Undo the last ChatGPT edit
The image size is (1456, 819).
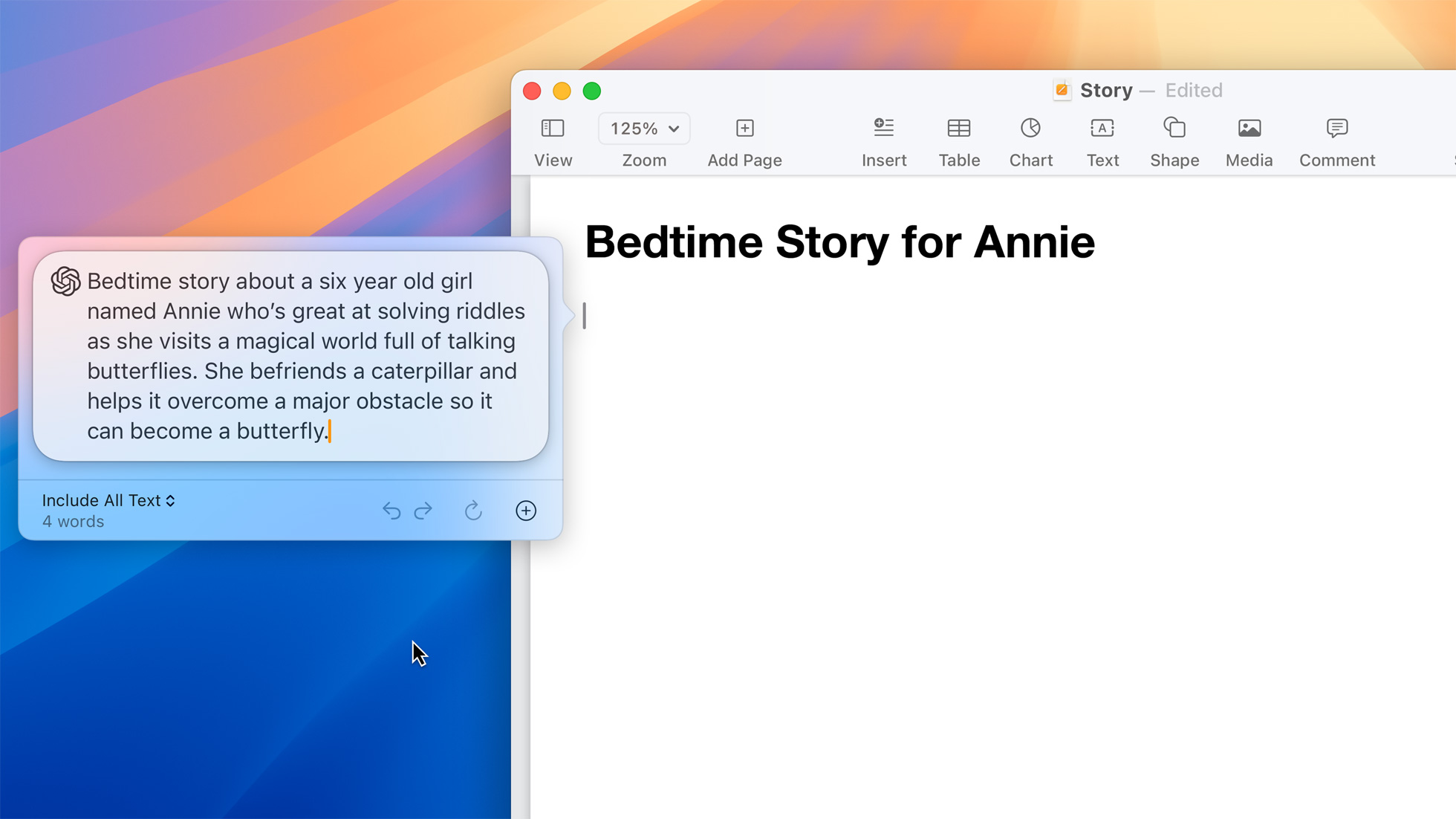[x=391, y=511]
